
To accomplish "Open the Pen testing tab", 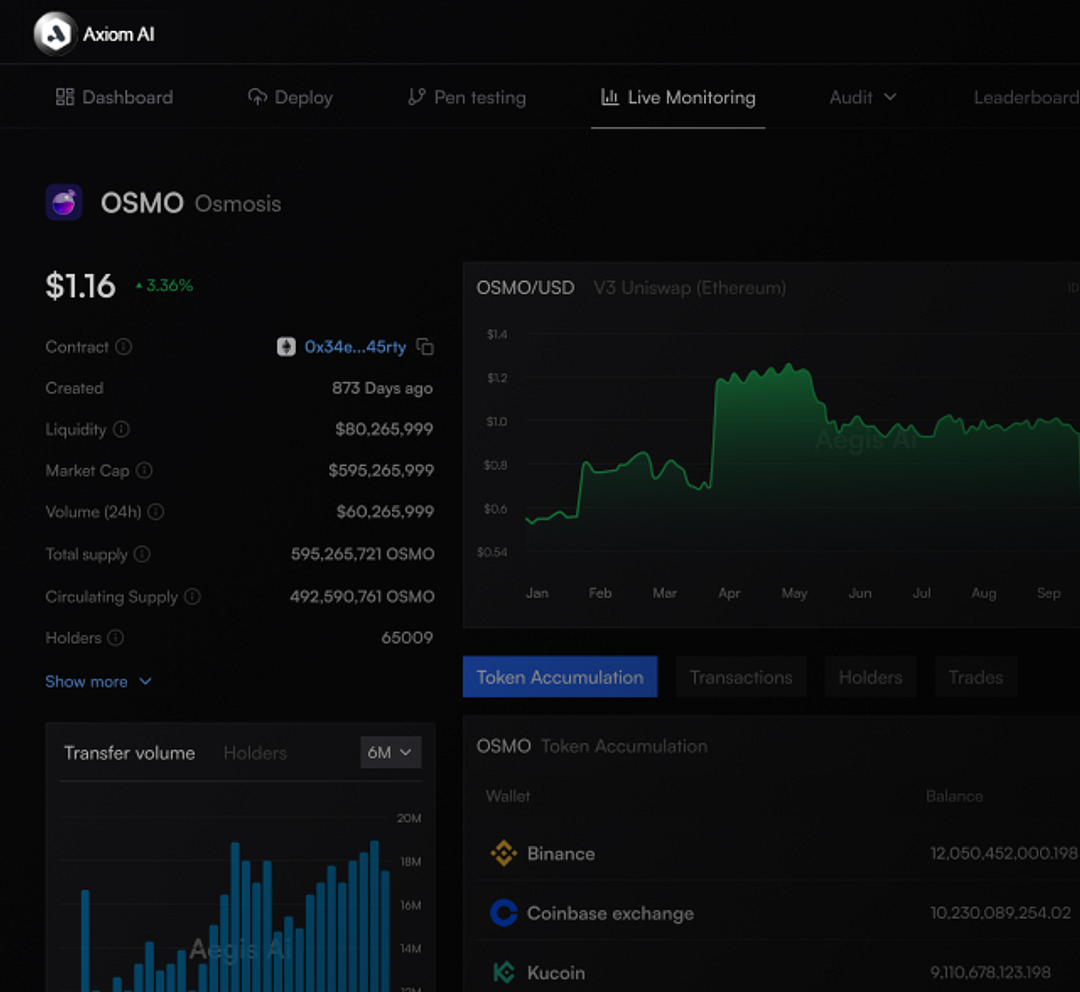I will point(466,97).
